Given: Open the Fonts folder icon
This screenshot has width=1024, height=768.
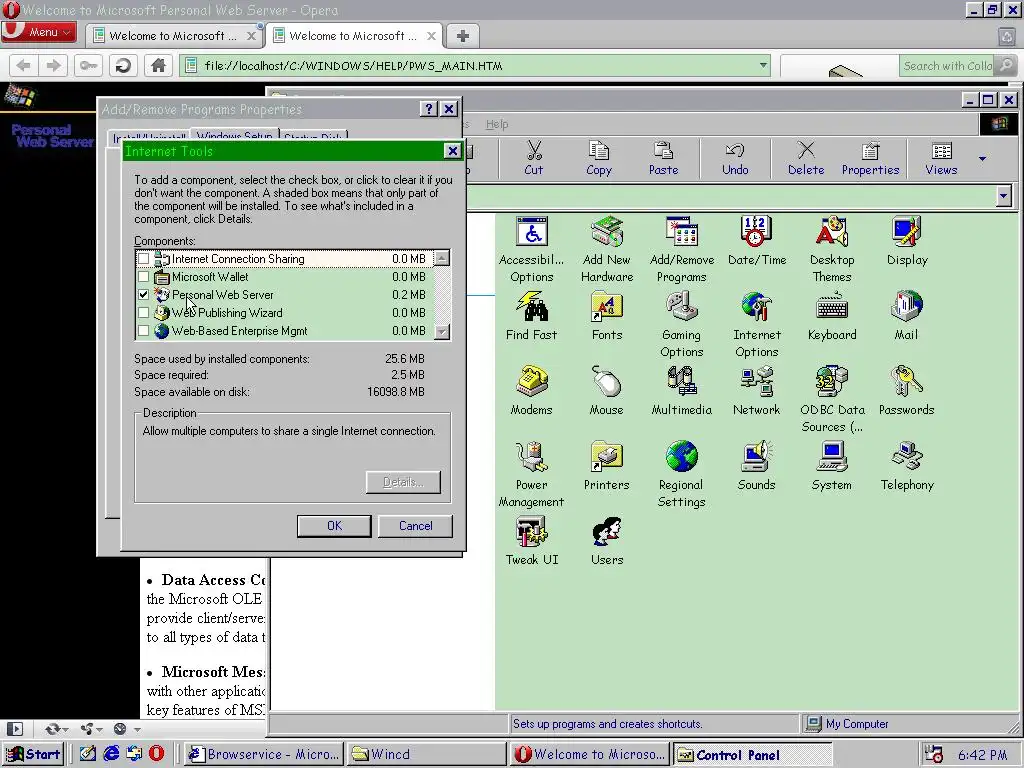Looking at the screenshot, I should pos(607,316).
